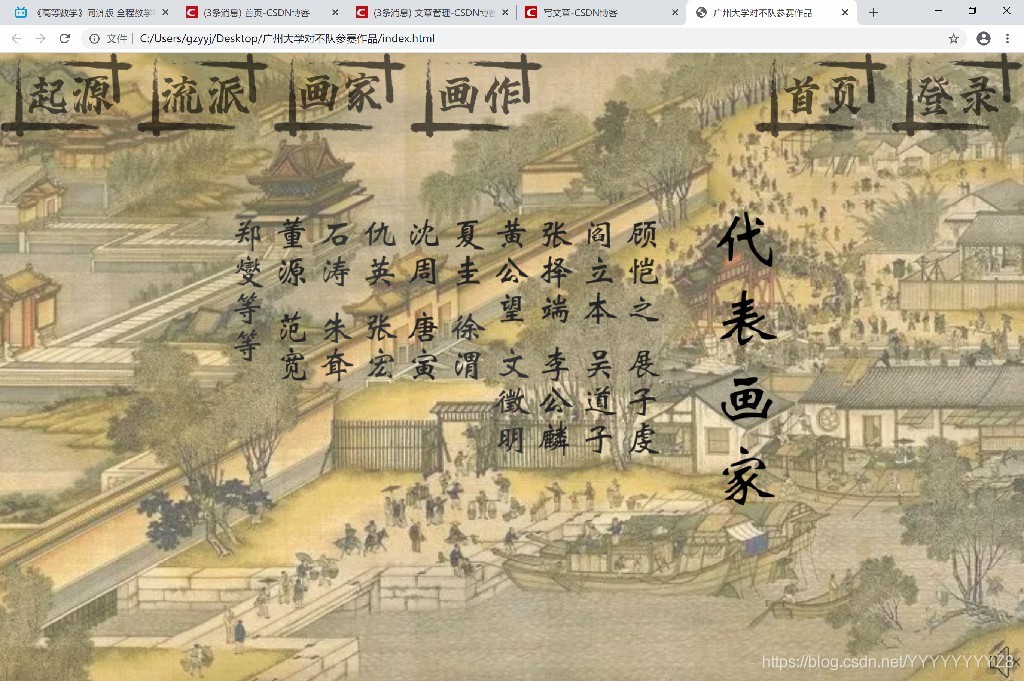This screenshot has width=1024, height=681.
Task: Switch to the 高等数学 同济版 tab
Action: point(91,12)
